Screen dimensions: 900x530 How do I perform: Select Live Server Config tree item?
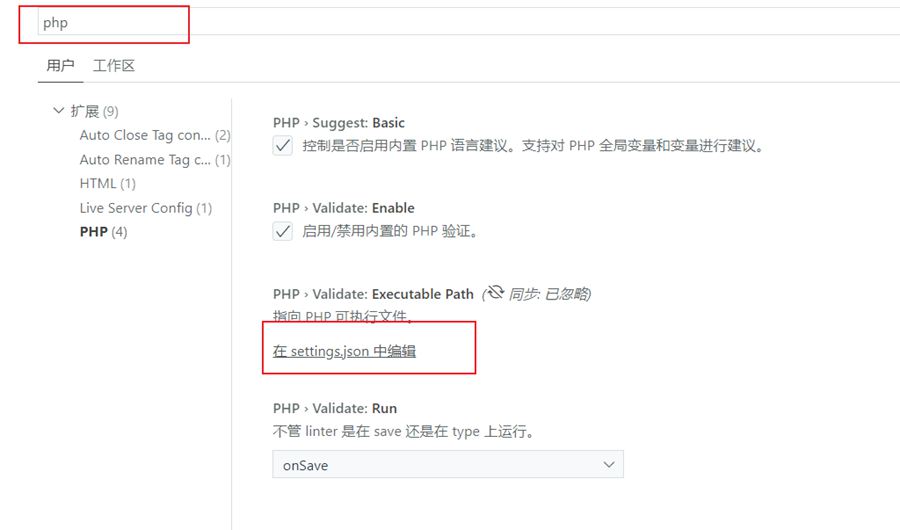(x=146, y=208)
